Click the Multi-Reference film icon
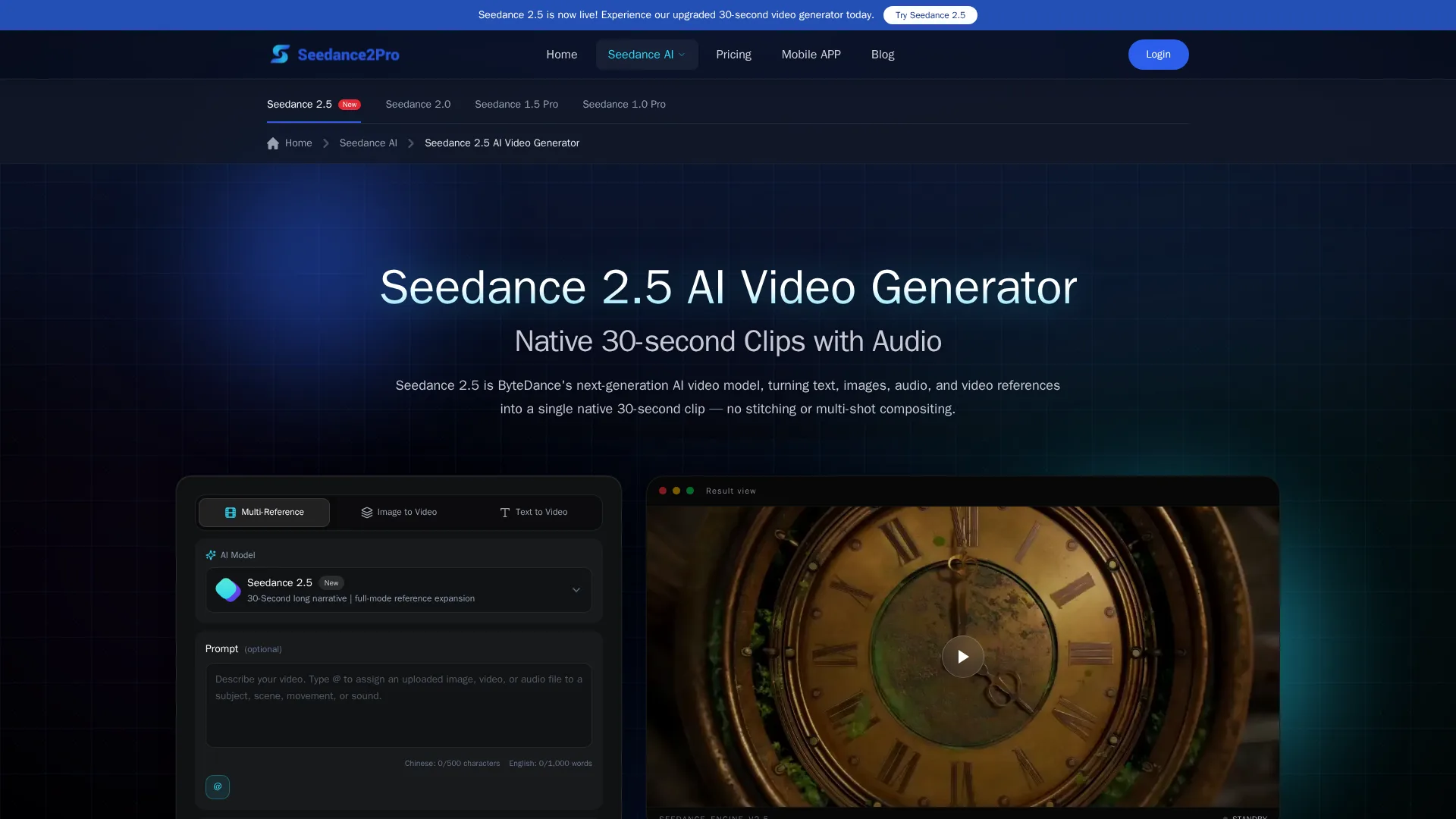Viewport: 1456px width, 819px height. click(231, 513)
